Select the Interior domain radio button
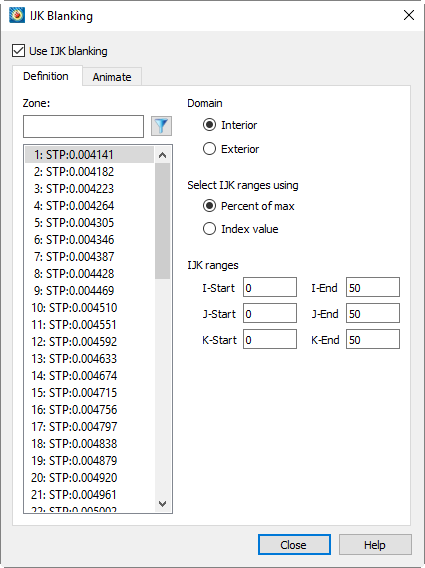This screenshot has height=568, width=425. (x=209, y=125)
